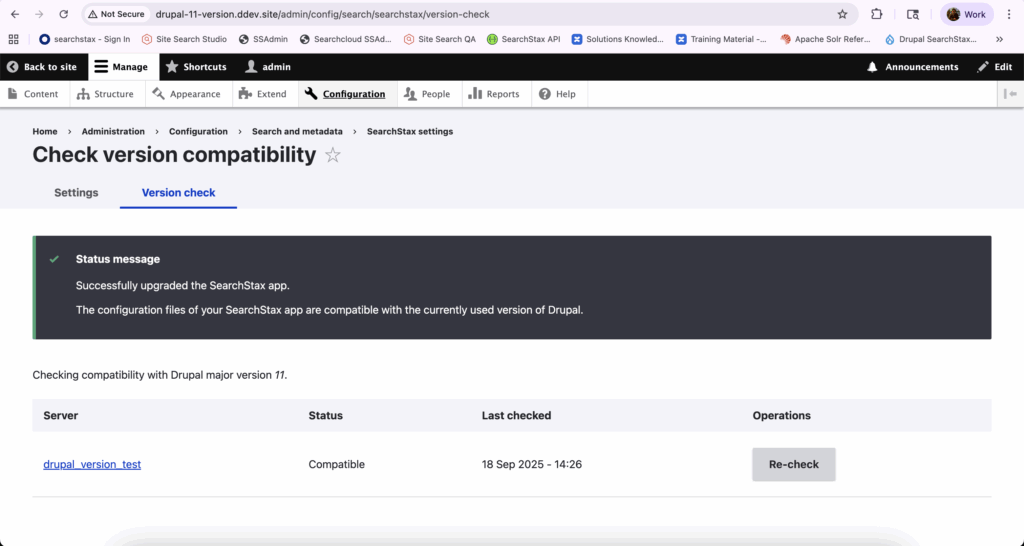Click the Last checked column header
The width and height of the screenshot is (1024, 546).
click(517, 415)
